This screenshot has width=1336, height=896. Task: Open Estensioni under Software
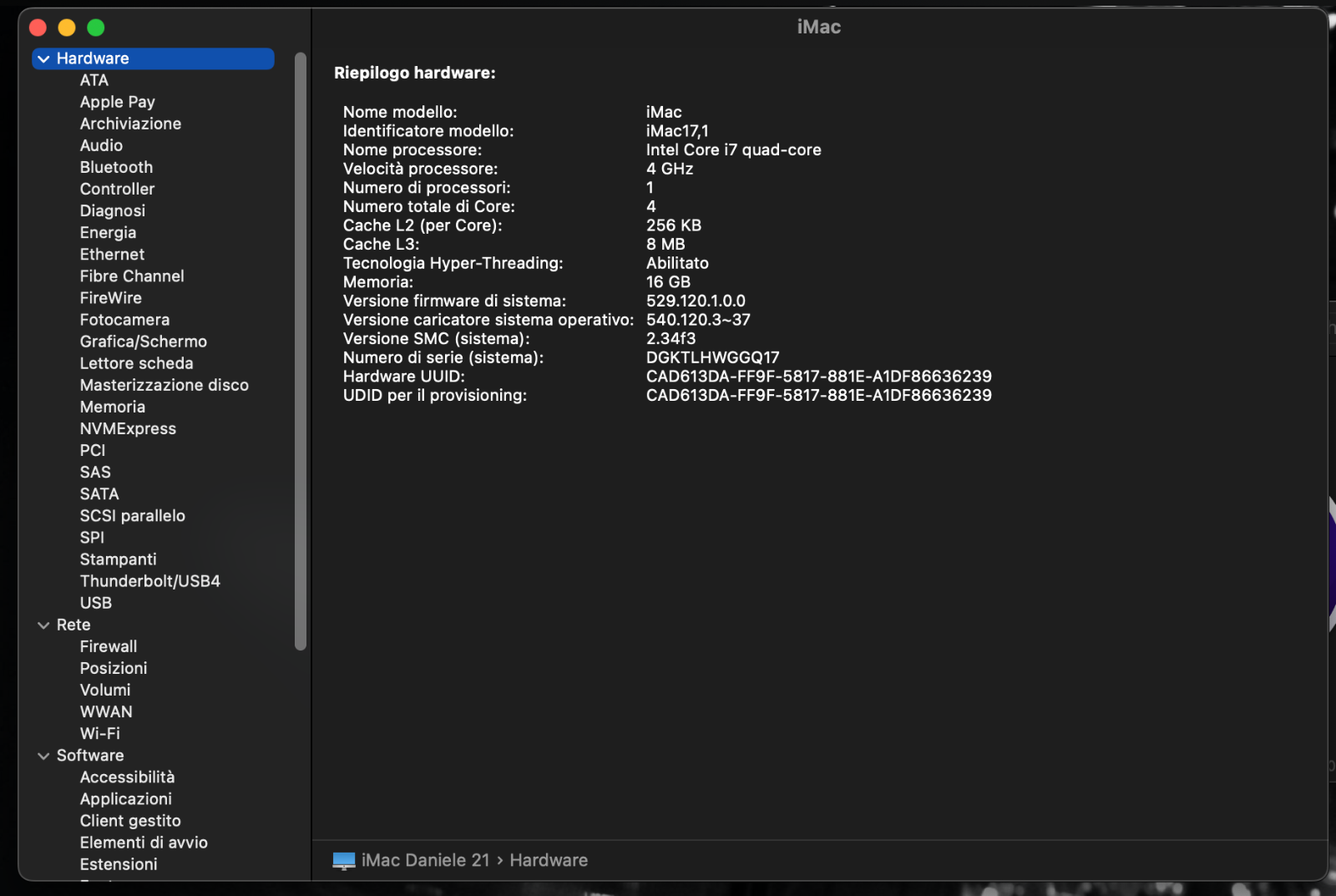119,864
